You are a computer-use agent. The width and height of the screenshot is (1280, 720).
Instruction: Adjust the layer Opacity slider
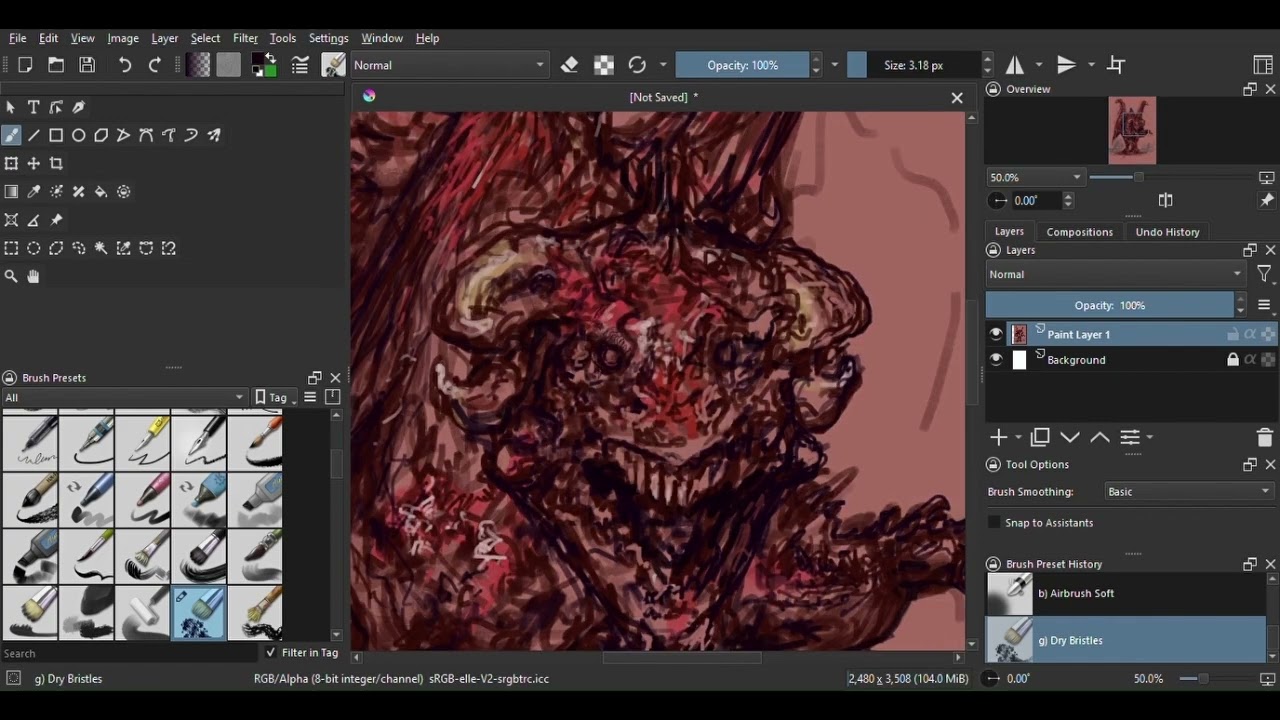1110,305
